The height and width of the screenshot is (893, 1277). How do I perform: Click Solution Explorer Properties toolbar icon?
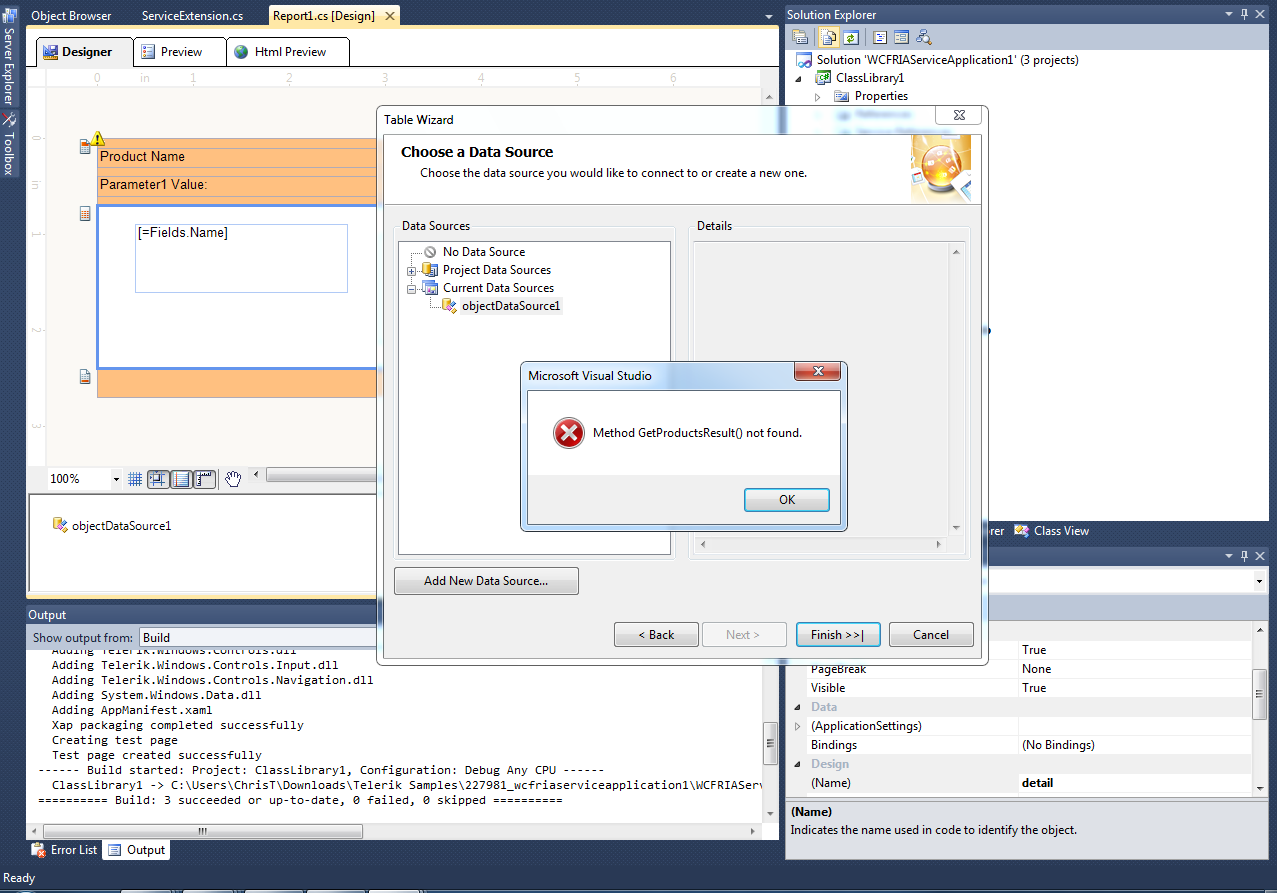tap(800, 37)
